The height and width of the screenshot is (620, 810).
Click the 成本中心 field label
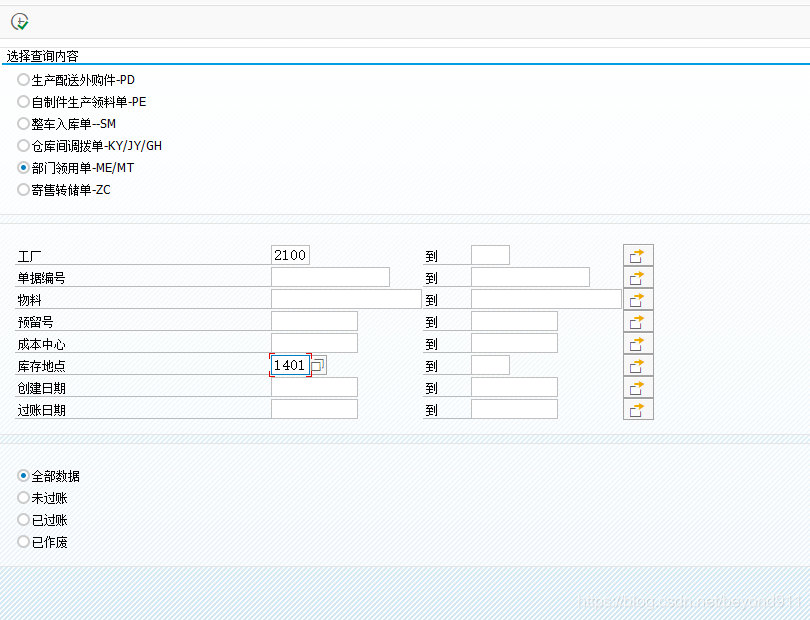41,344
